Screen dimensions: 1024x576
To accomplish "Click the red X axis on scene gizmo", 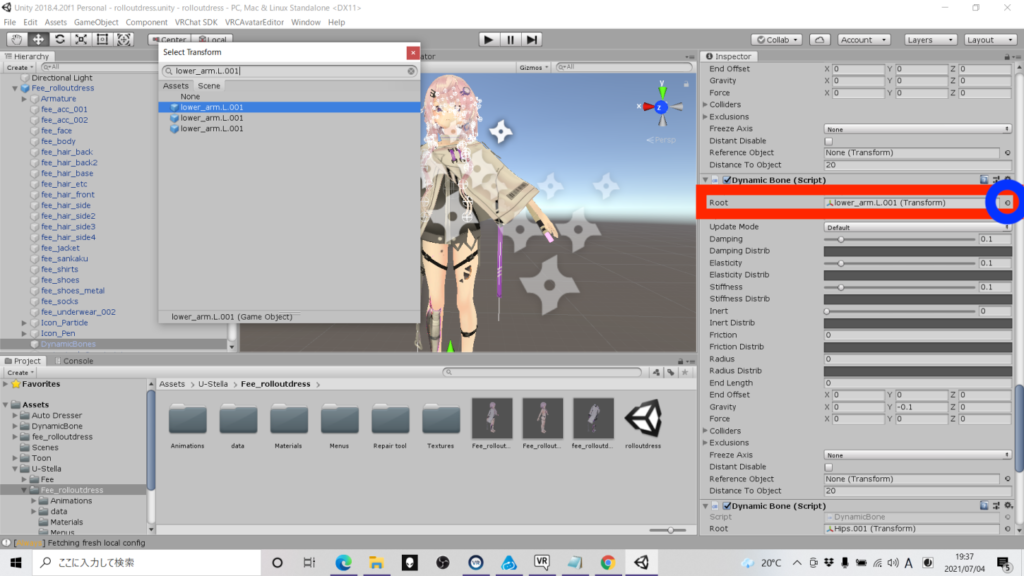I will (647, 106).
